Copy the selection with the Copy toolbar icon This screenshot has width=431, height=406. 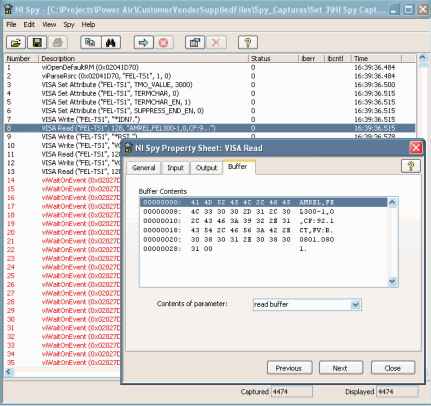(x=90, y=43)
